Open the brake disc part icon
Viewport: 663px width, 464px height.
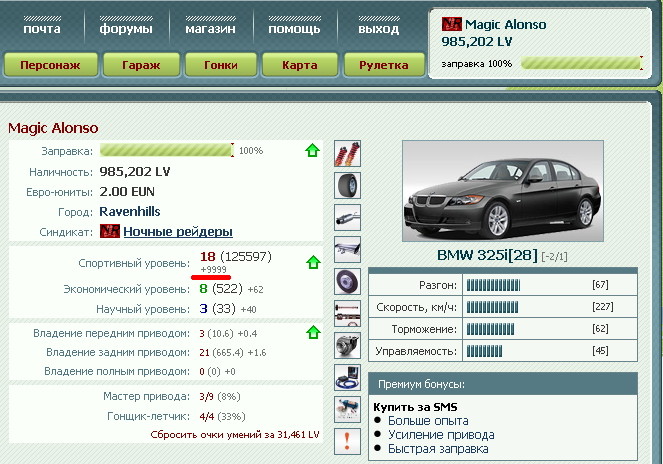[347, 281]
